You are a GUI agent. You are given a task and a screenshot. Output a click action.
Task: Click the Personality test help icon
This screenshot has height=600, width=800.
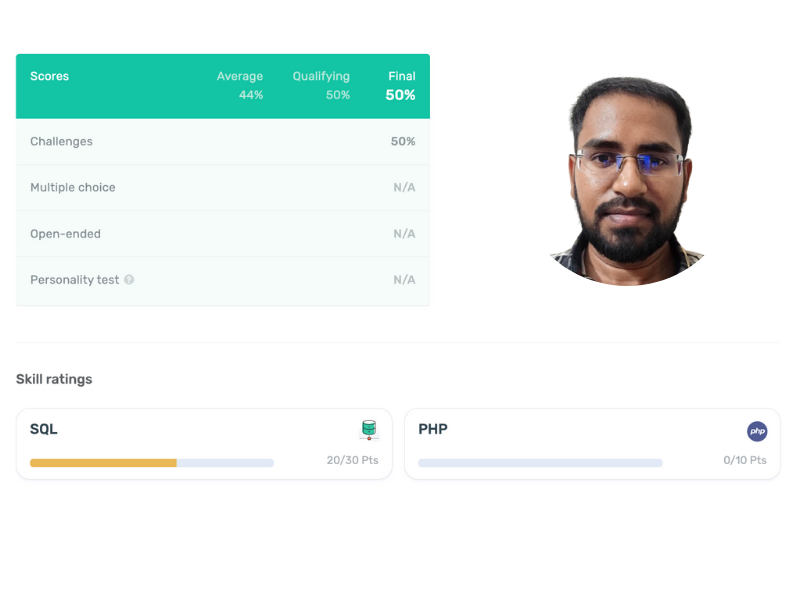click(129, 280)
